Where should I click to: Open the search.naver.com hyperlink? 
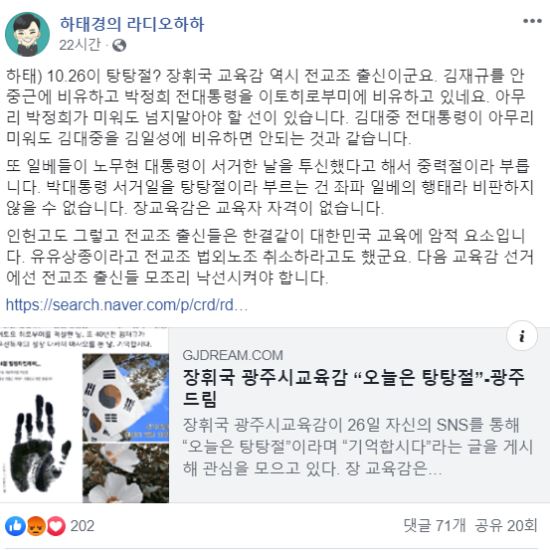[127, 305]
